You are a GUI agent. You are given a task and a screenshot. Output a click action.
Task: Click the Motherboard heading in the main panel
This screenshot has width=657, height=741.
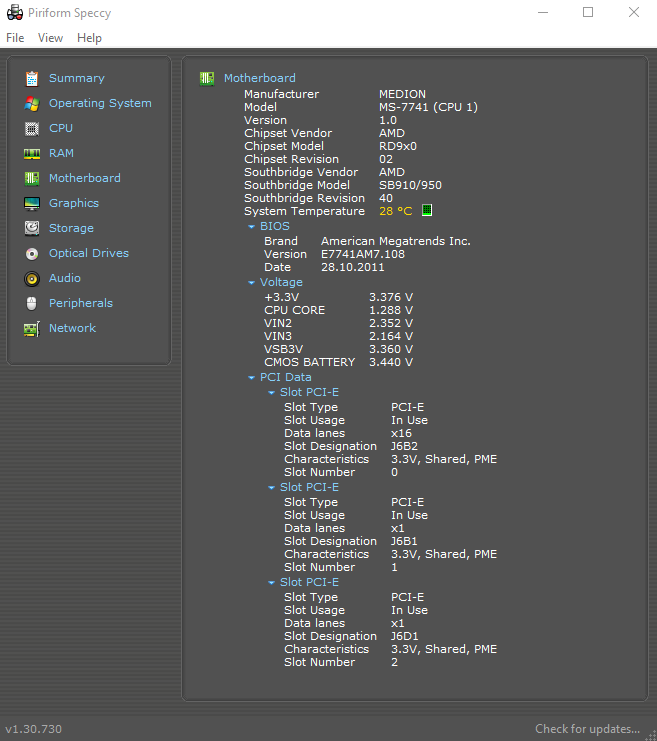point(259,78)
